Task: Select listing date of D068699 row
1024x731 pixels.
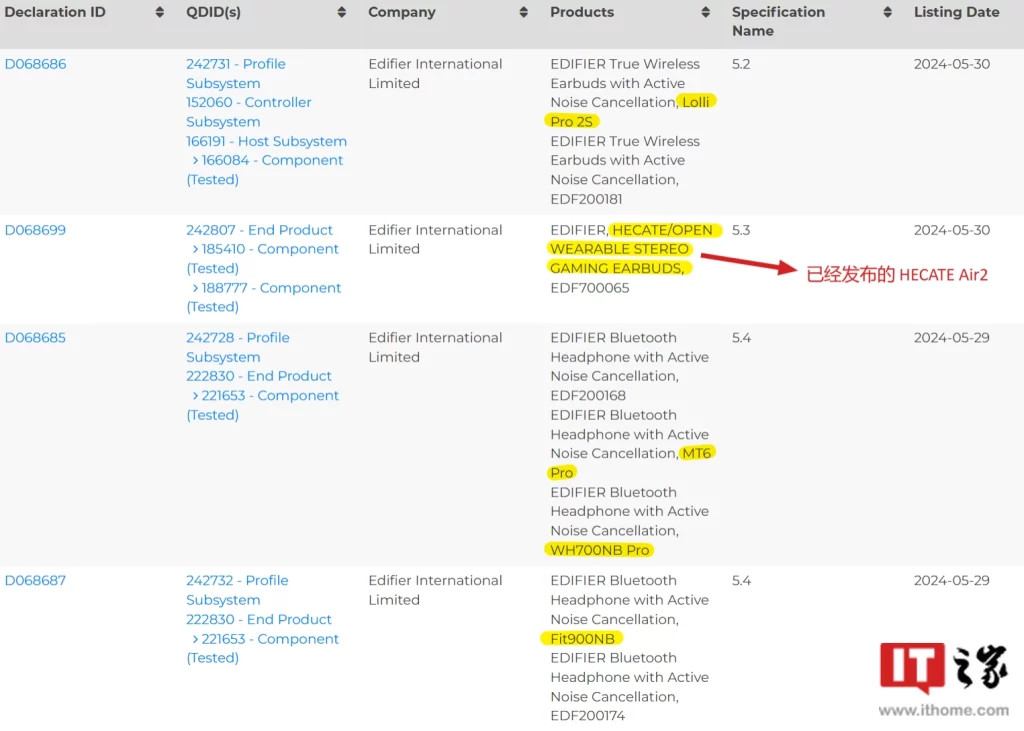Action: point(952,230)
